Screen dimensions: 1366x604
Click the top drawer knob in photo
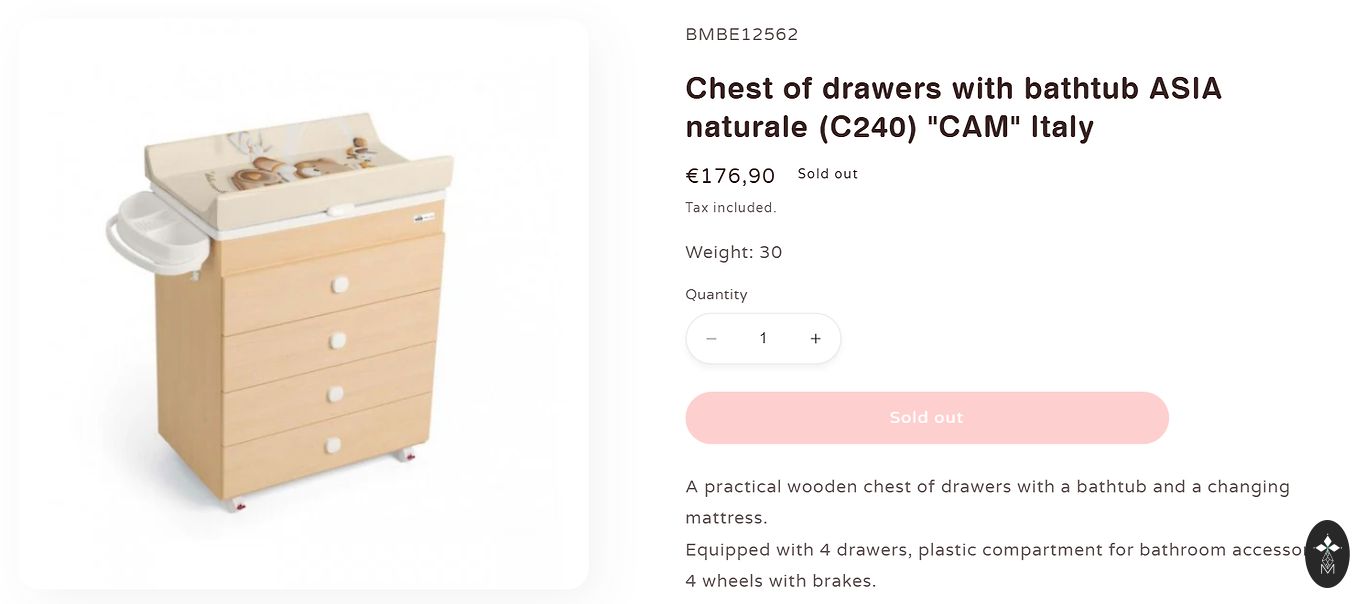pyautogui.click(x=339, y=285)
